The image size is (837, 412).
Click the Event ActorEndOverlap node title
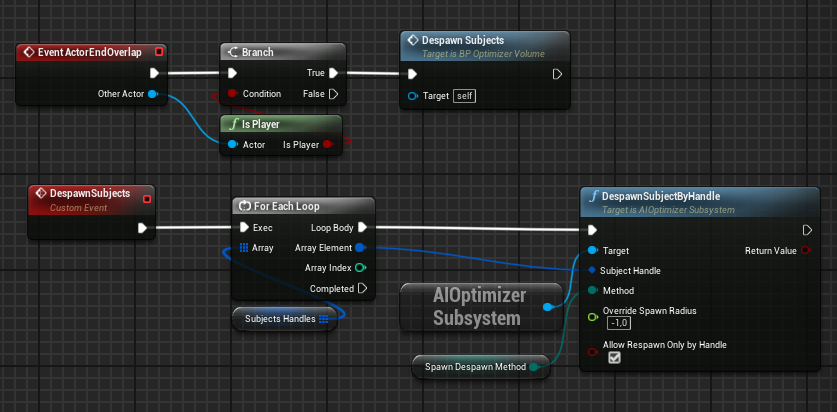pyautogui.click(x=88, y=51)
